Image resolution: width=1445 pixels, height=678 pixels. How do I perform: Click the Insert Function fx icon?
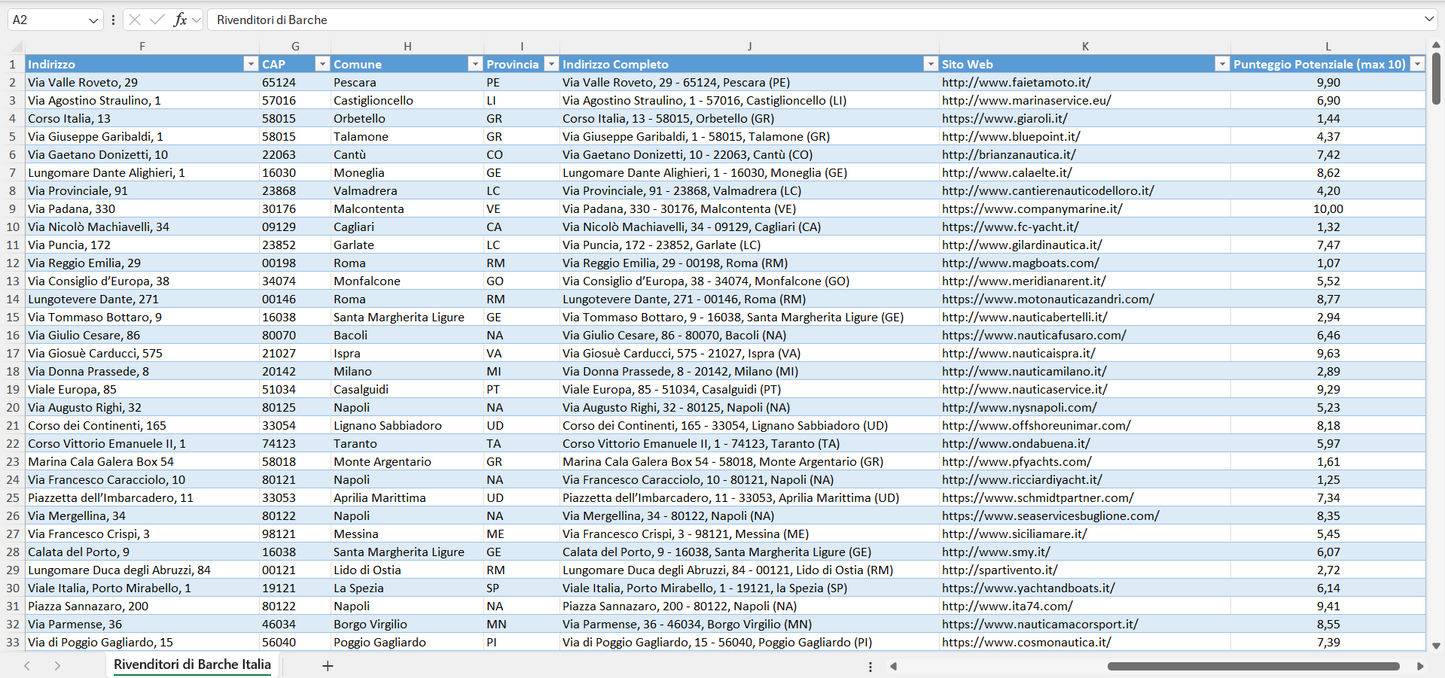tap(180, 20)
